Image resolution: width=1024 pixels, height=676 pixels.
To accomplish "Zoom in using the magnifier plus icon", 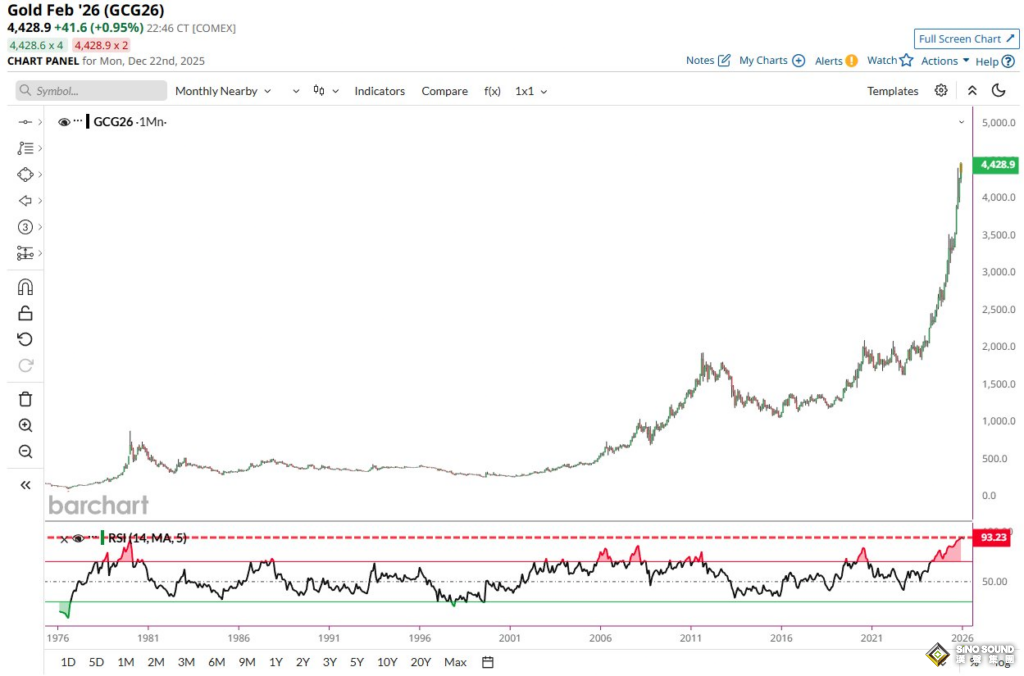I will [26, 425].
